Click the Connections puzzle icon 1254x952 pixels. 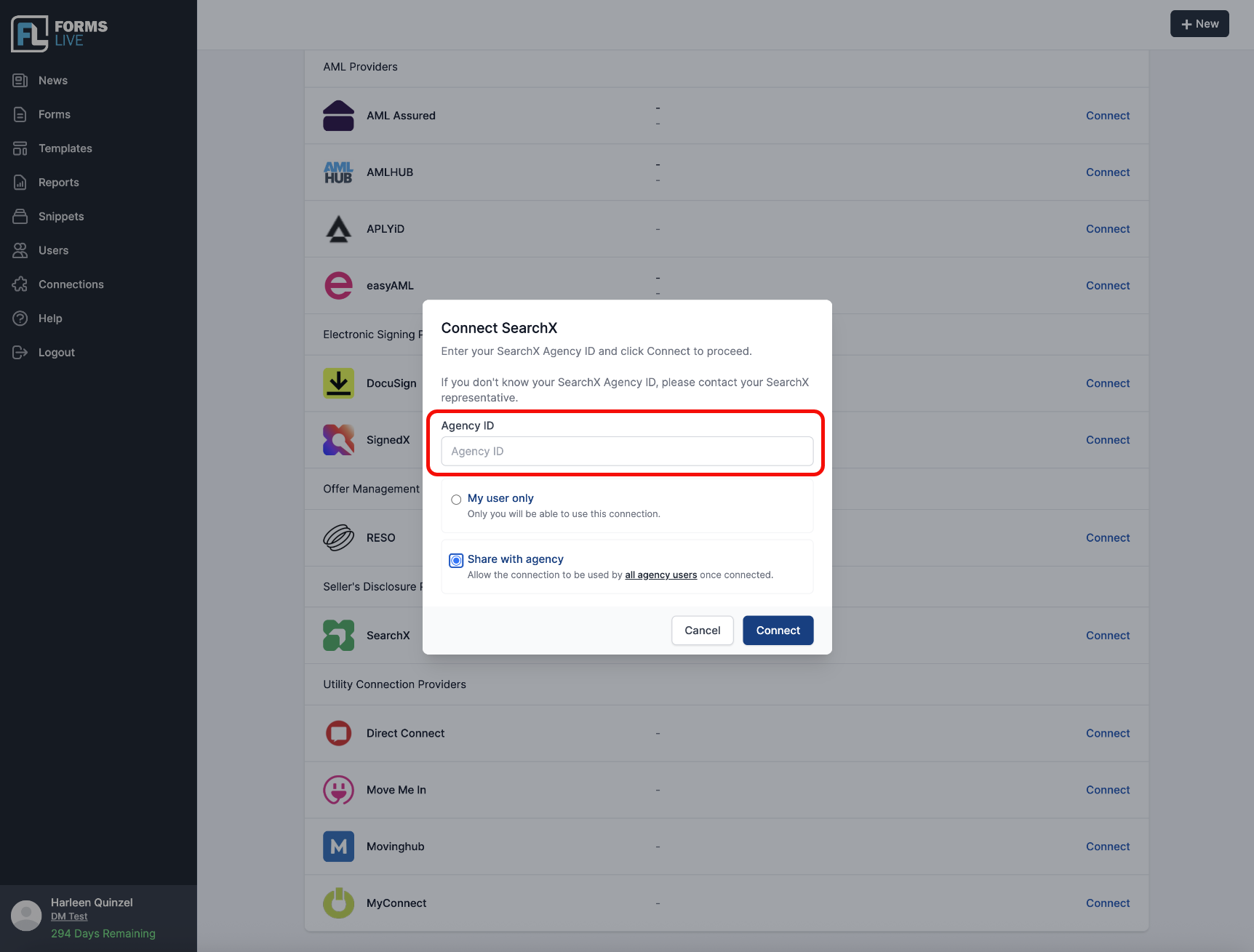20,284
